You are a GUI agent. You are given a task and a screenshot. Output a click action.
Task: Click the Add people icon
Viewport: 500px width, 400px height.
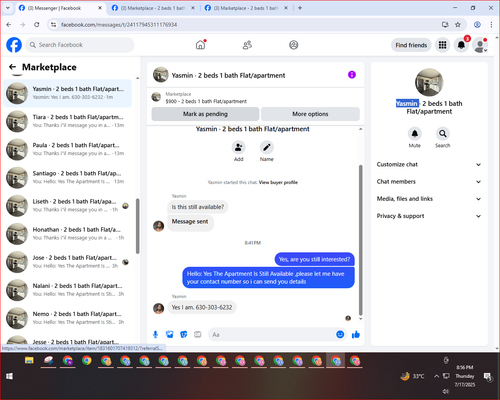(x=239, y=147)
